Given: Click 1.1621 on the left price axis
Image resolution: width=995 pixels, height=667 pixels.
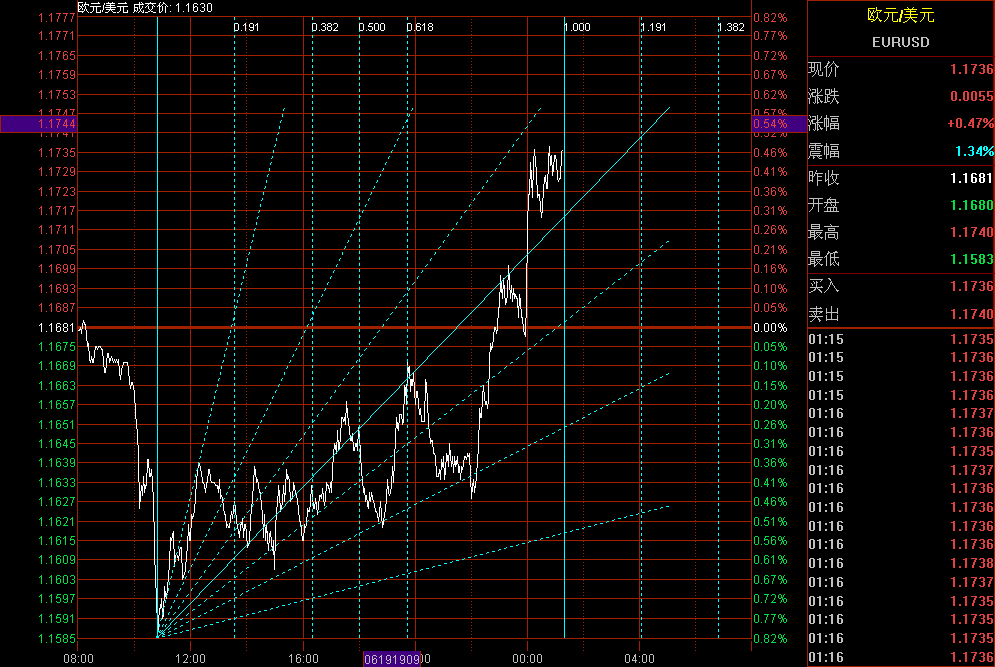Looking at the screenshot, I should pyautogui.click(x=56, y=521).
